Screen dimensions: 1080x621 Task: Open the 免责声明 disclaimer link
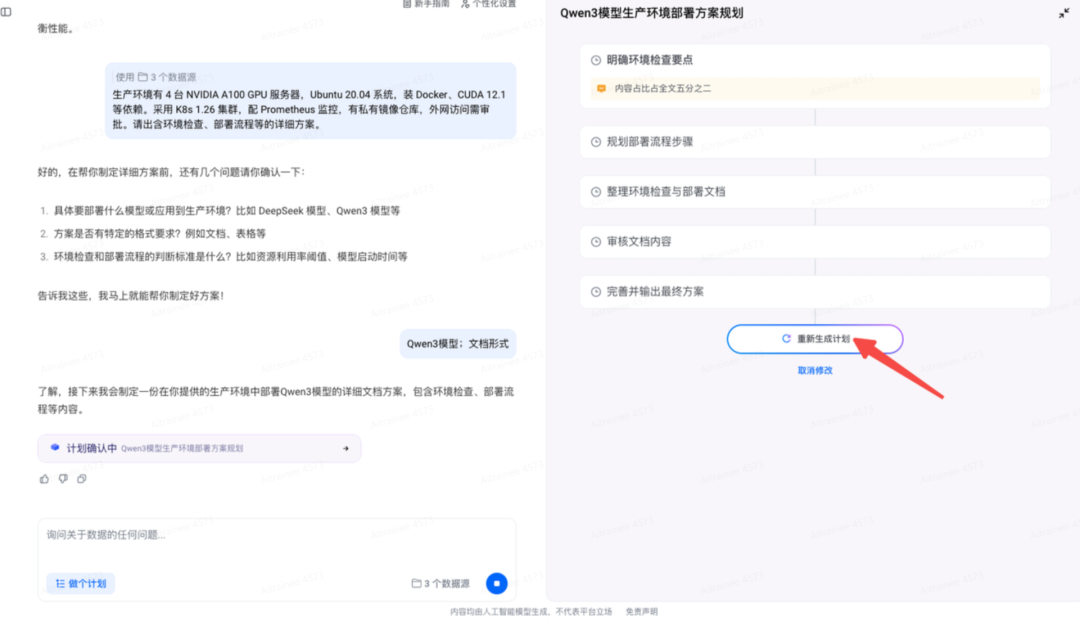(641, 611)
